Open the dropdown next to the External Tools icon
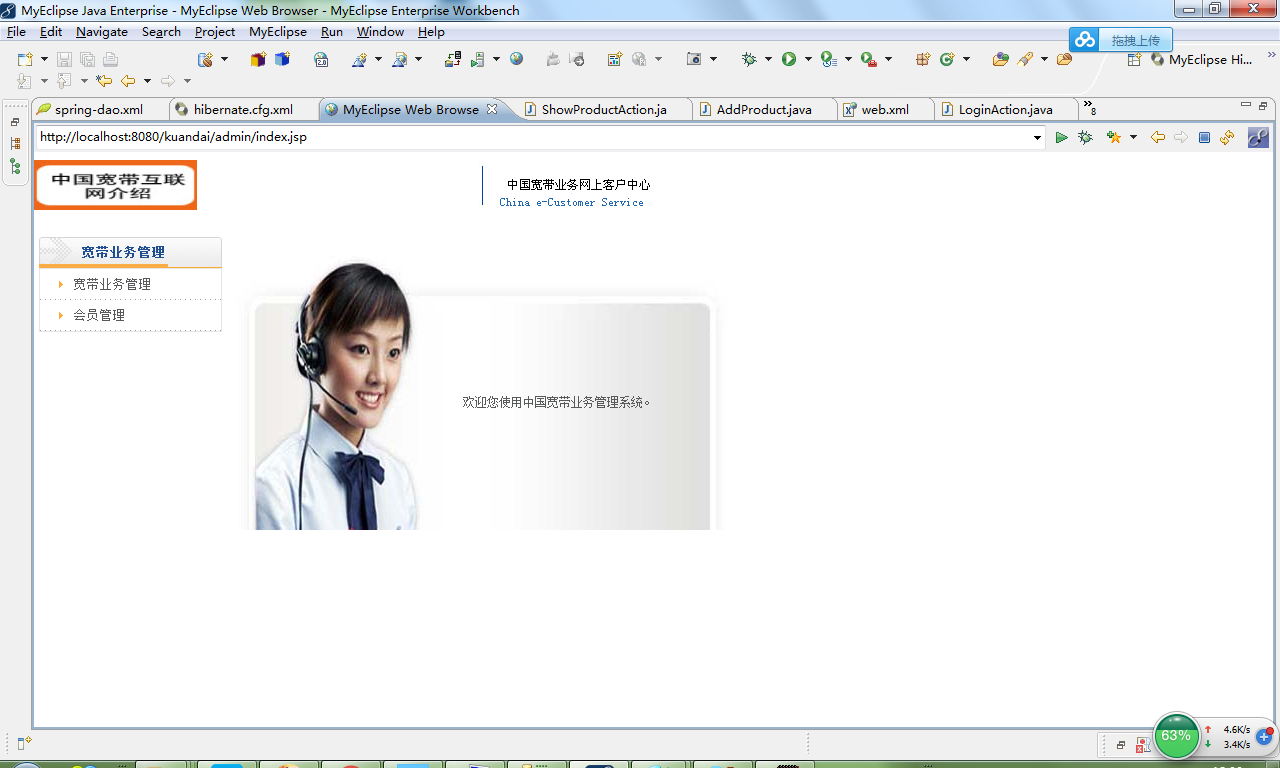The width and height of the screenshot is (1280, 768). coord(888,60)
